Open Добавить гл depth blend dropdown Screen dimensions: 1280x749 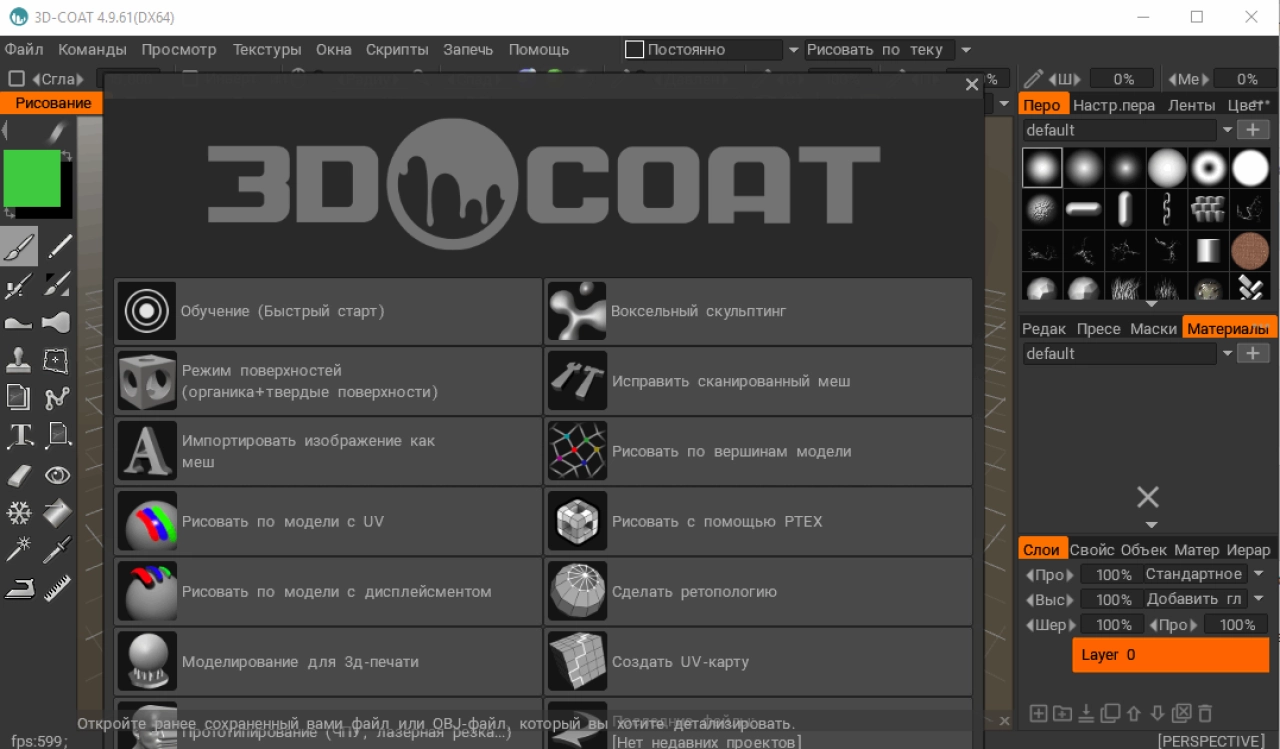click(1259, 599)
